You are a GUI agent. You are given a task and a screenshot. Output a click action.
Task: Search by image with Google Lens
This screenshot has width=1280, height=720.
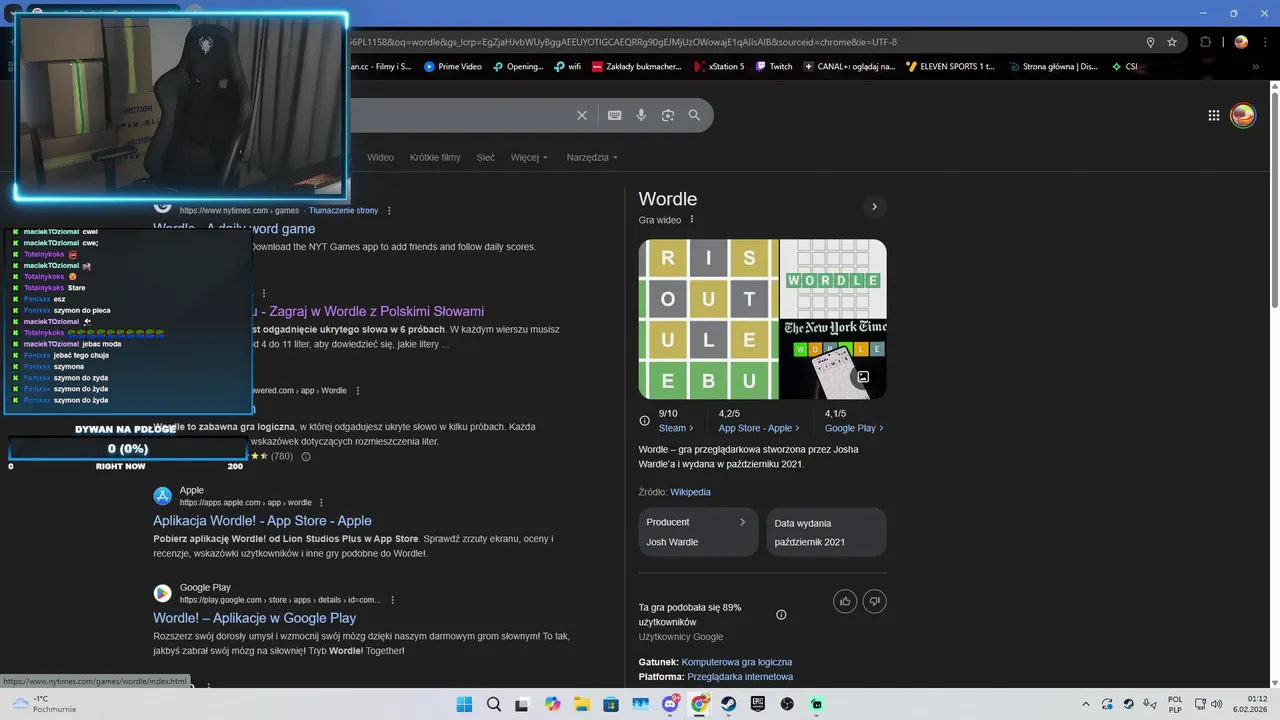[x=668, y=115]
